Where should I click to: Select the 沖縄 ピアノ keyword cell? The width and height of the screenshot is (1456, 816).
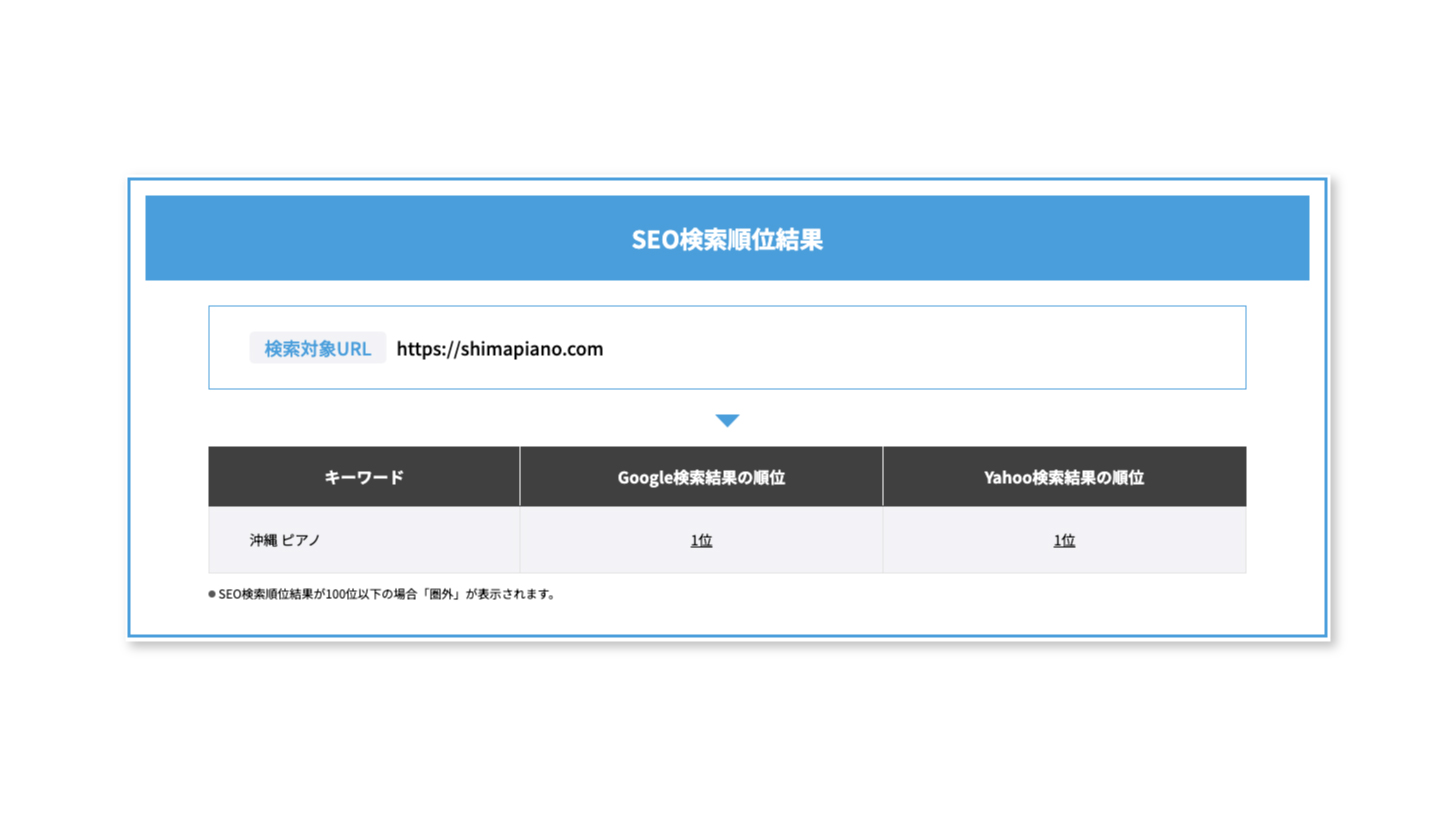pos(285,540)
